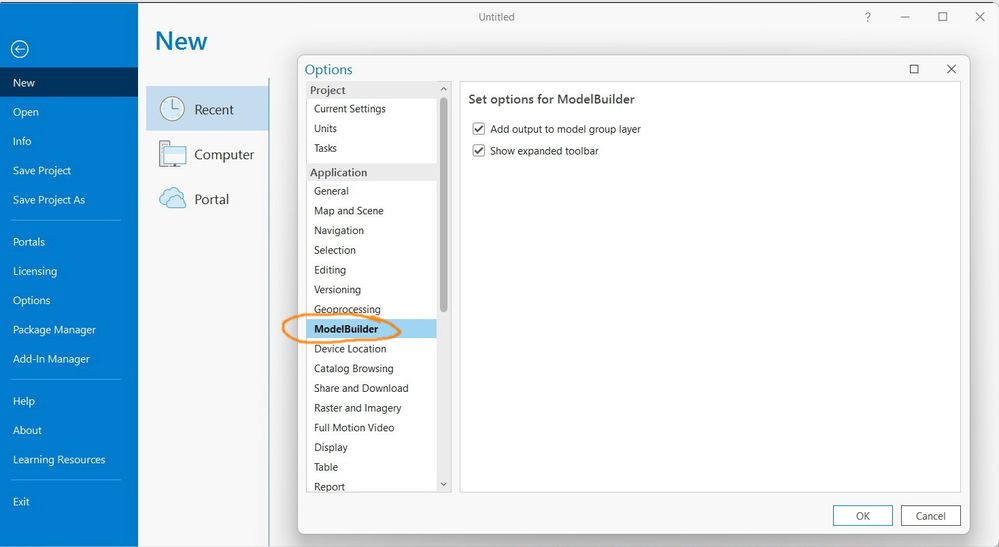Open the Portal cloud icon

pyautogui.click(x=172, y=199)
